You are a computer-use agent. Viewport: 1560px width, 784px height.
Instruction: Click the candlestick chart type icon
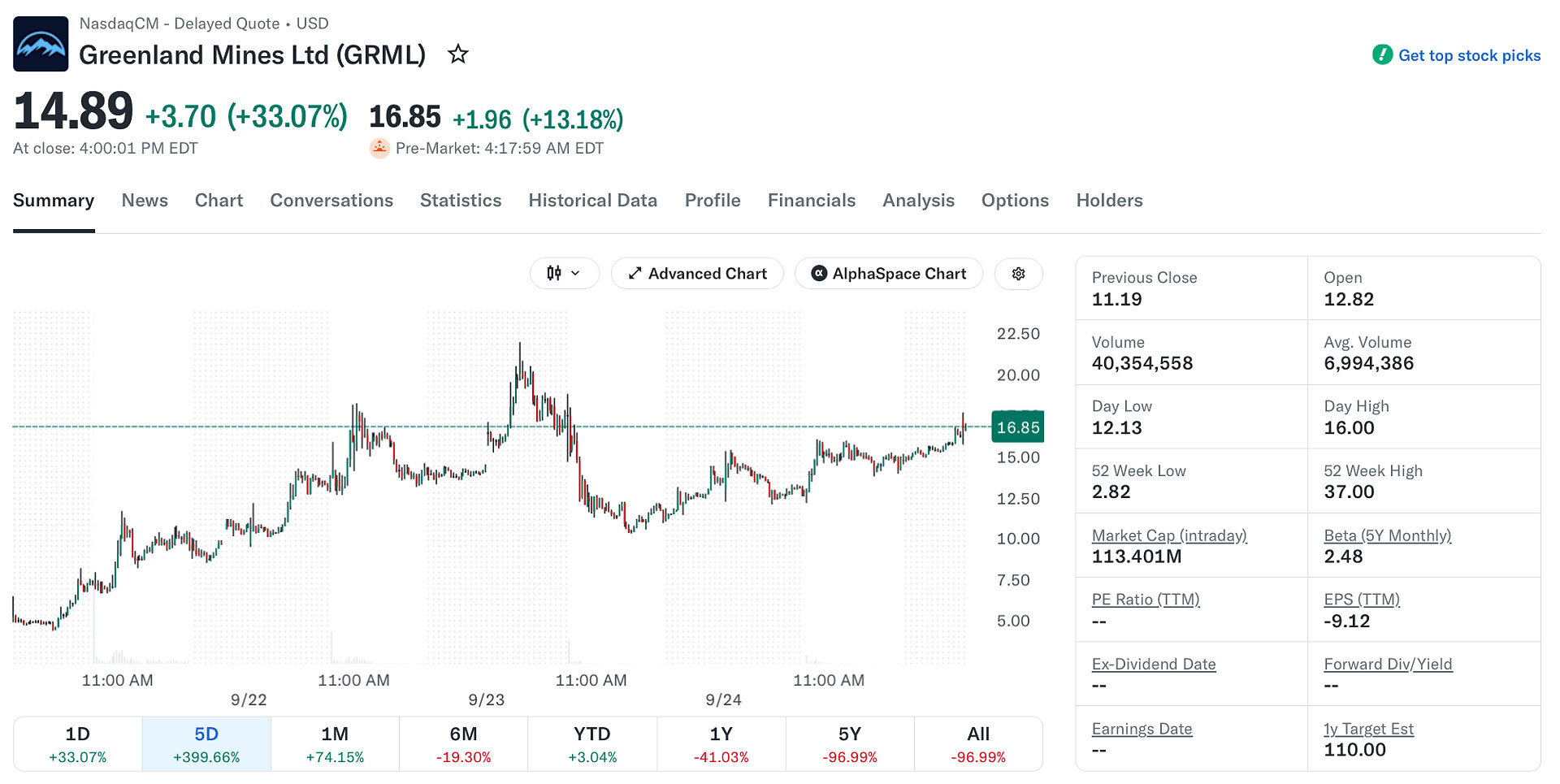pyautogui.click(x=554, y=273)
